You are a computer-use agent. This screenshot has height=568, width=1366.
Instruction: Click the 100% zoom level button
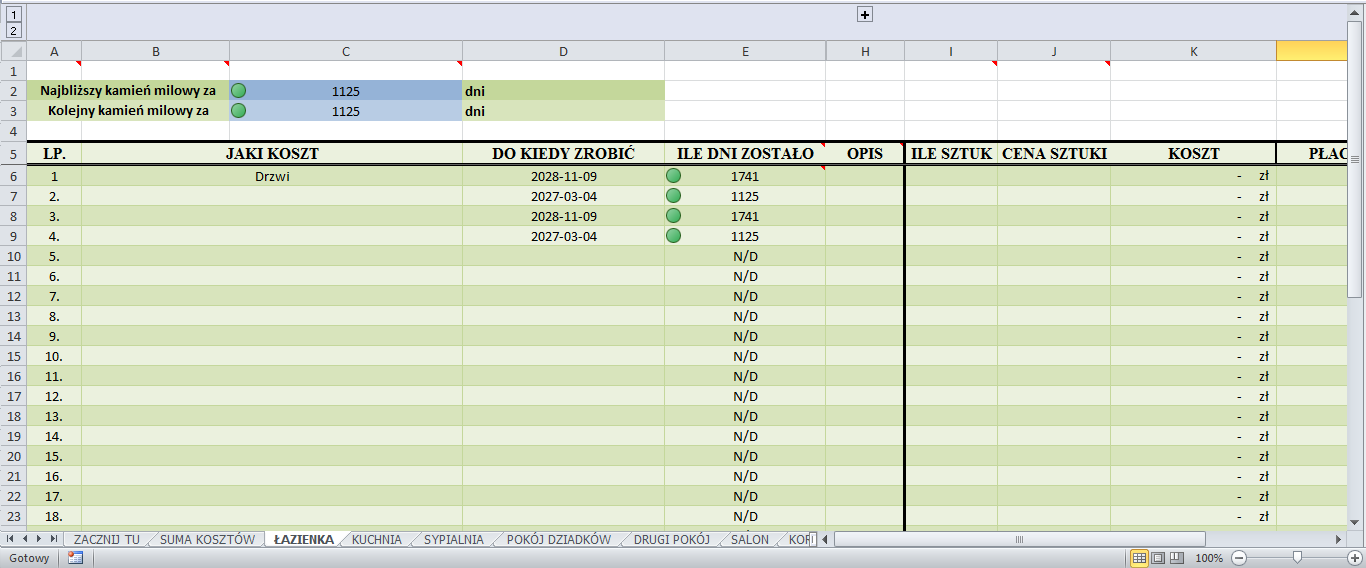(x=1209, y=558)
